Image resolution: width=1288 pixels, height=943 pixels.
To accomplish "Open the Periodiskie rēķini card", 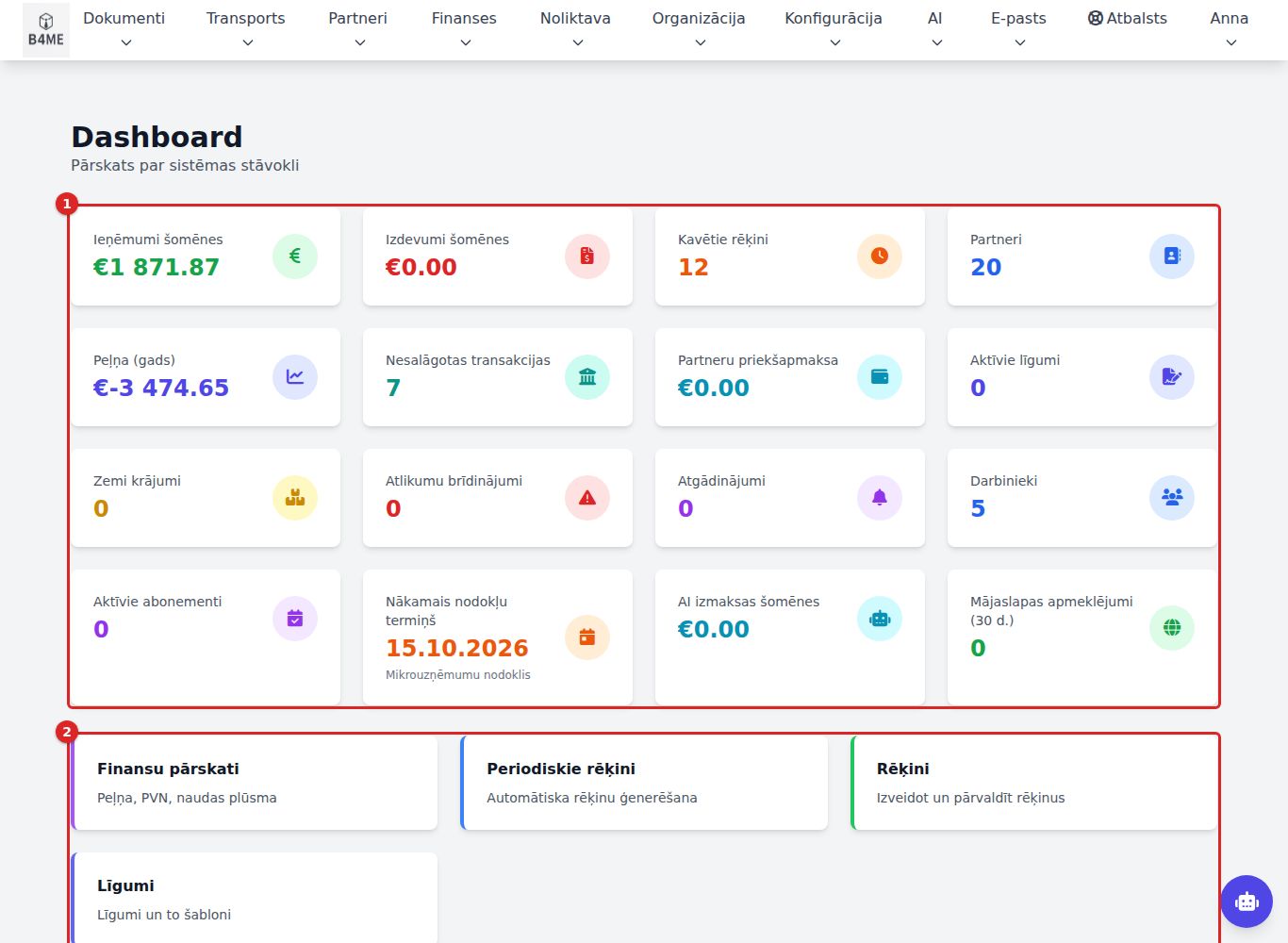I will (x=644, y=783).
